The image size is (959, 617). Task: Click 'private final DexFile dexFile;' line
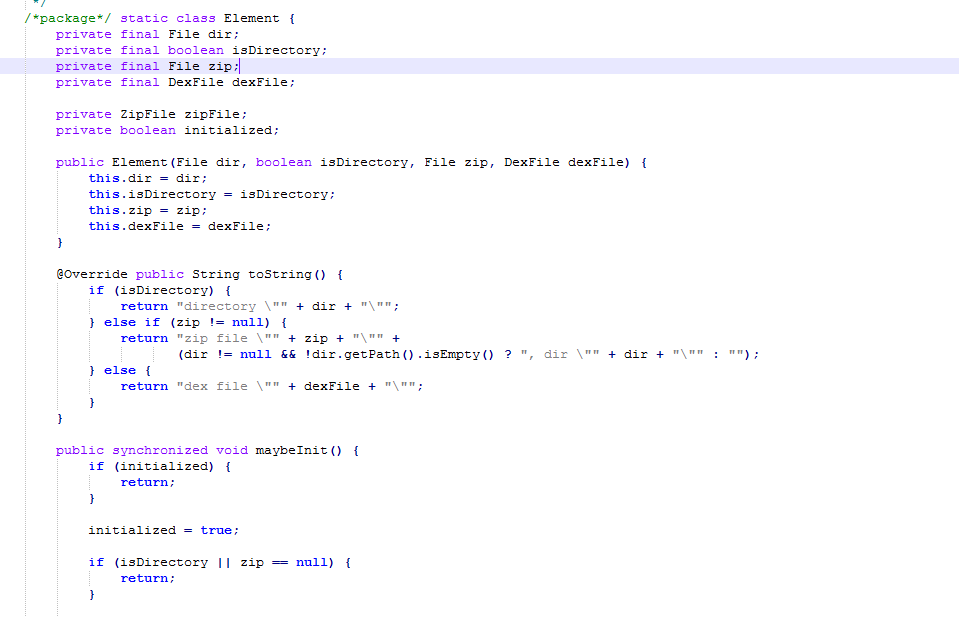click(176, 82)
